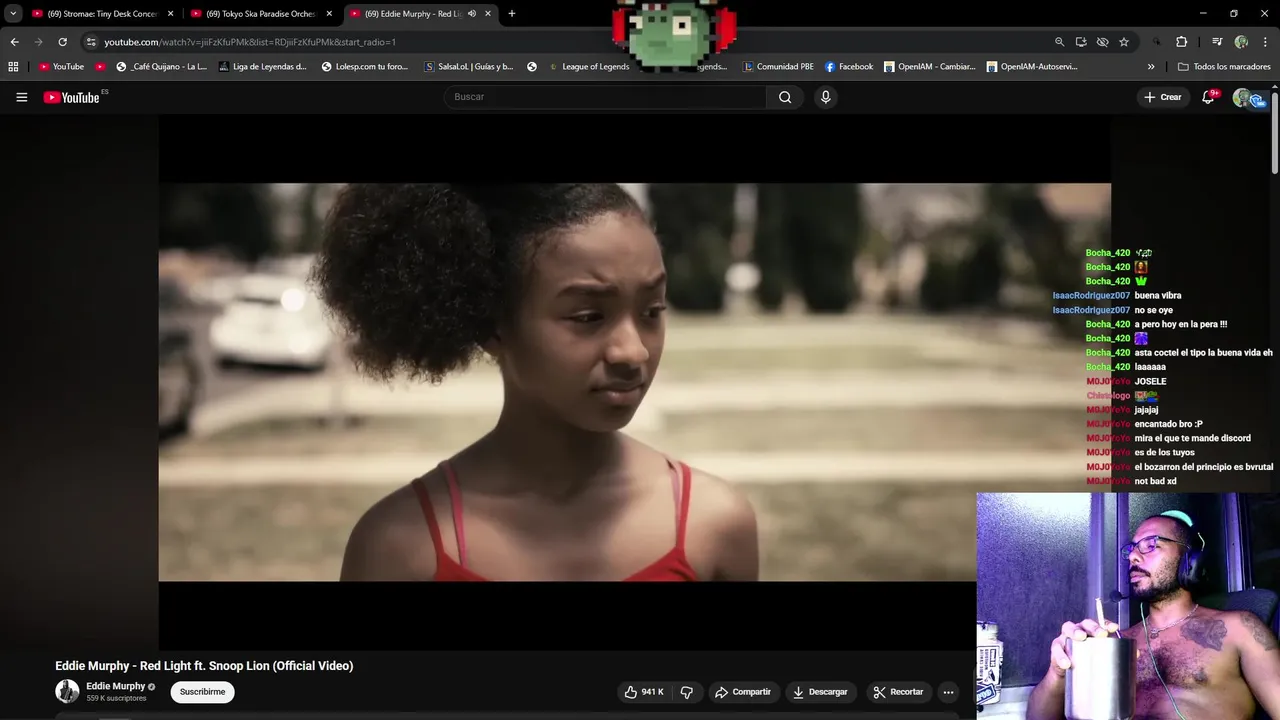Like the video with 941 K thumbs up
This screenshot has width=1280, height=720.
click(x=643, y=692)
